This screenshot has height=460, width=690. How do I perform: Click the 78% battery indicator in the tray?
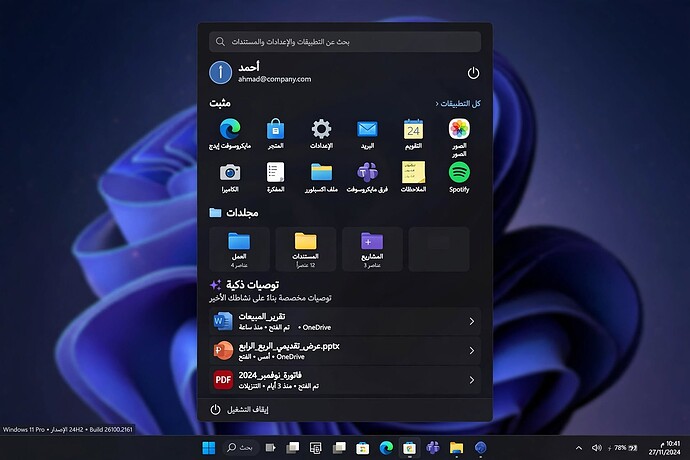pyautogui.click(x=623, y=448)
